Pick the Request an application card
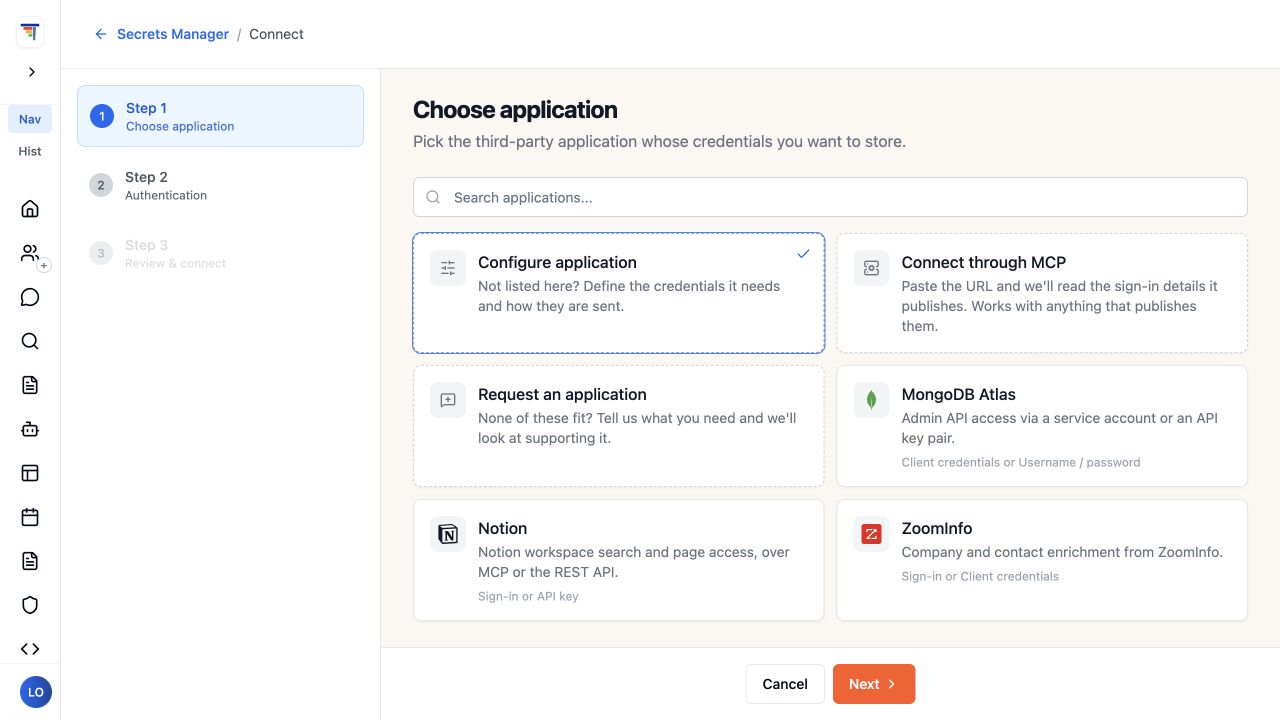Image resolution: width=1280 pixels, height=720 pixels. [619, 426]
